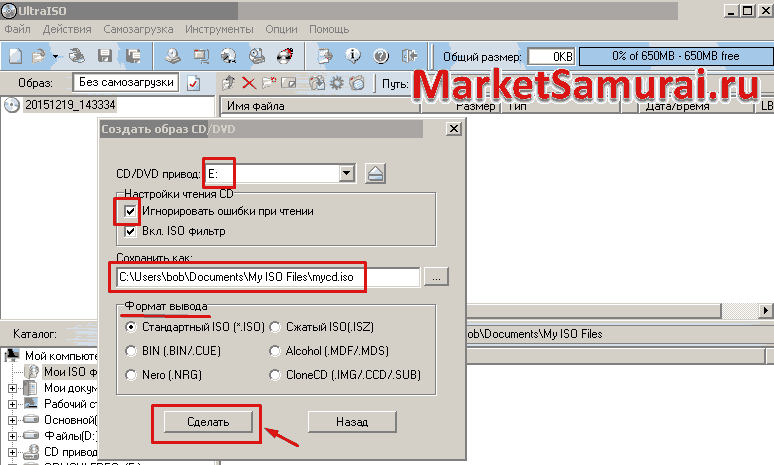
Task: Click the total size '0KB' field
Action: click(551, 57)
